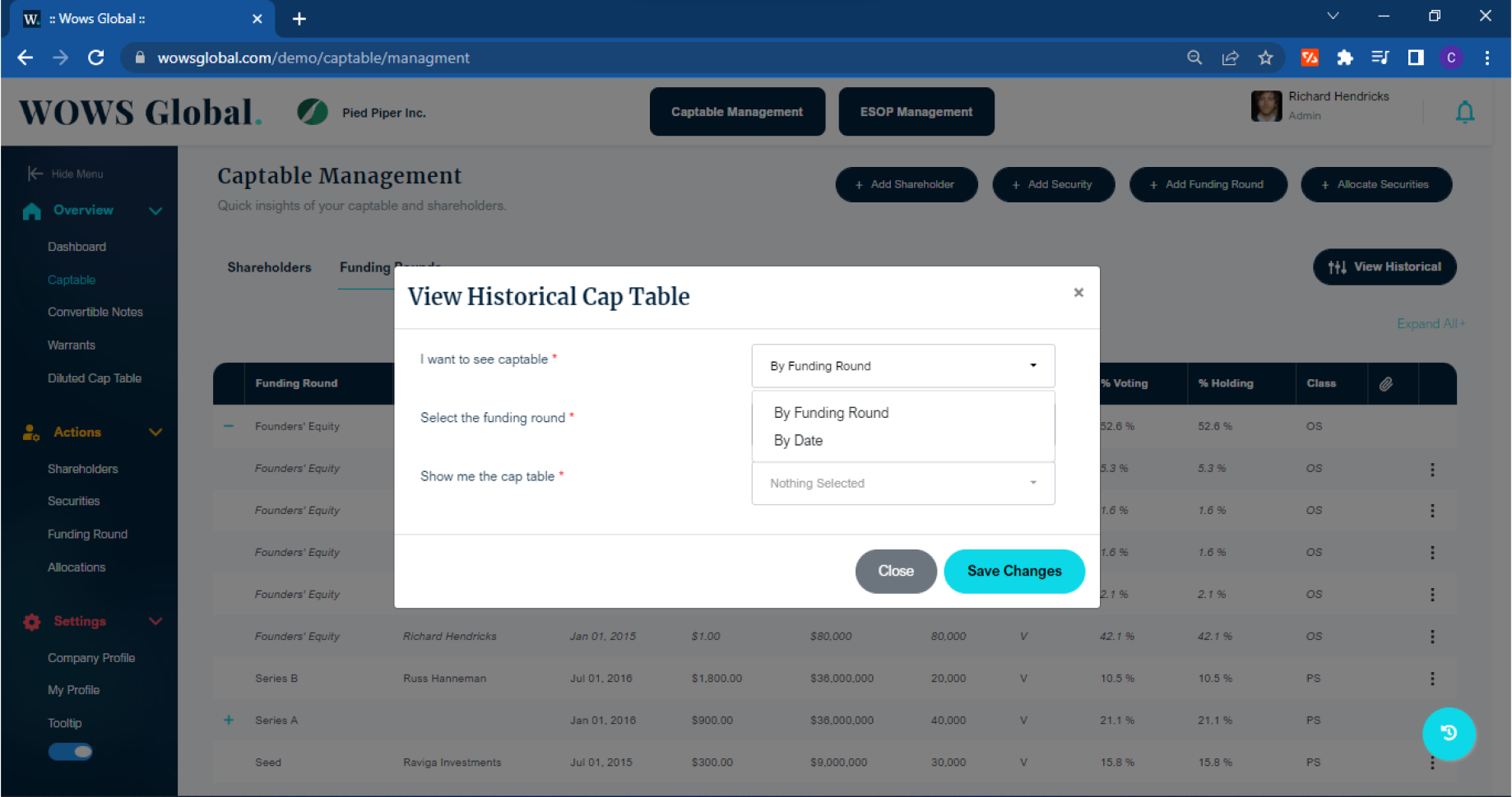
Task: Expand the Series A row plus icon
Action: click(229, 721)
